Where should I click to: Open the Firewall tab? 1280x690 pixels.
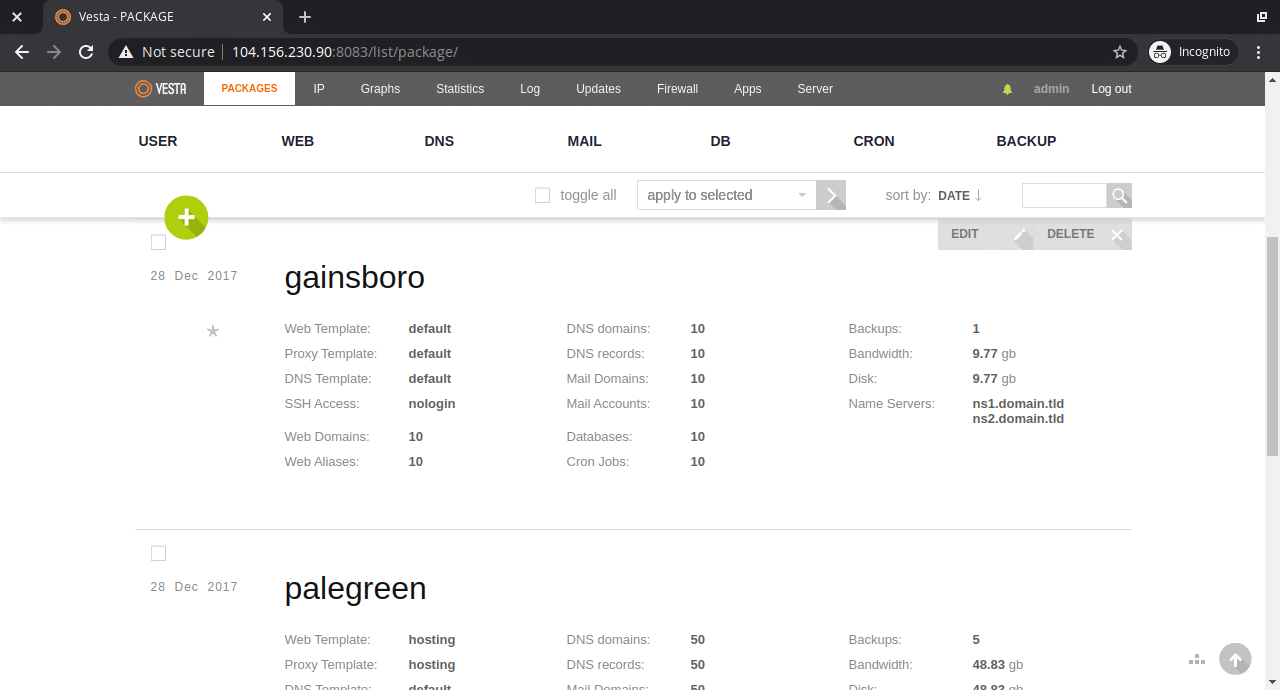677,89
